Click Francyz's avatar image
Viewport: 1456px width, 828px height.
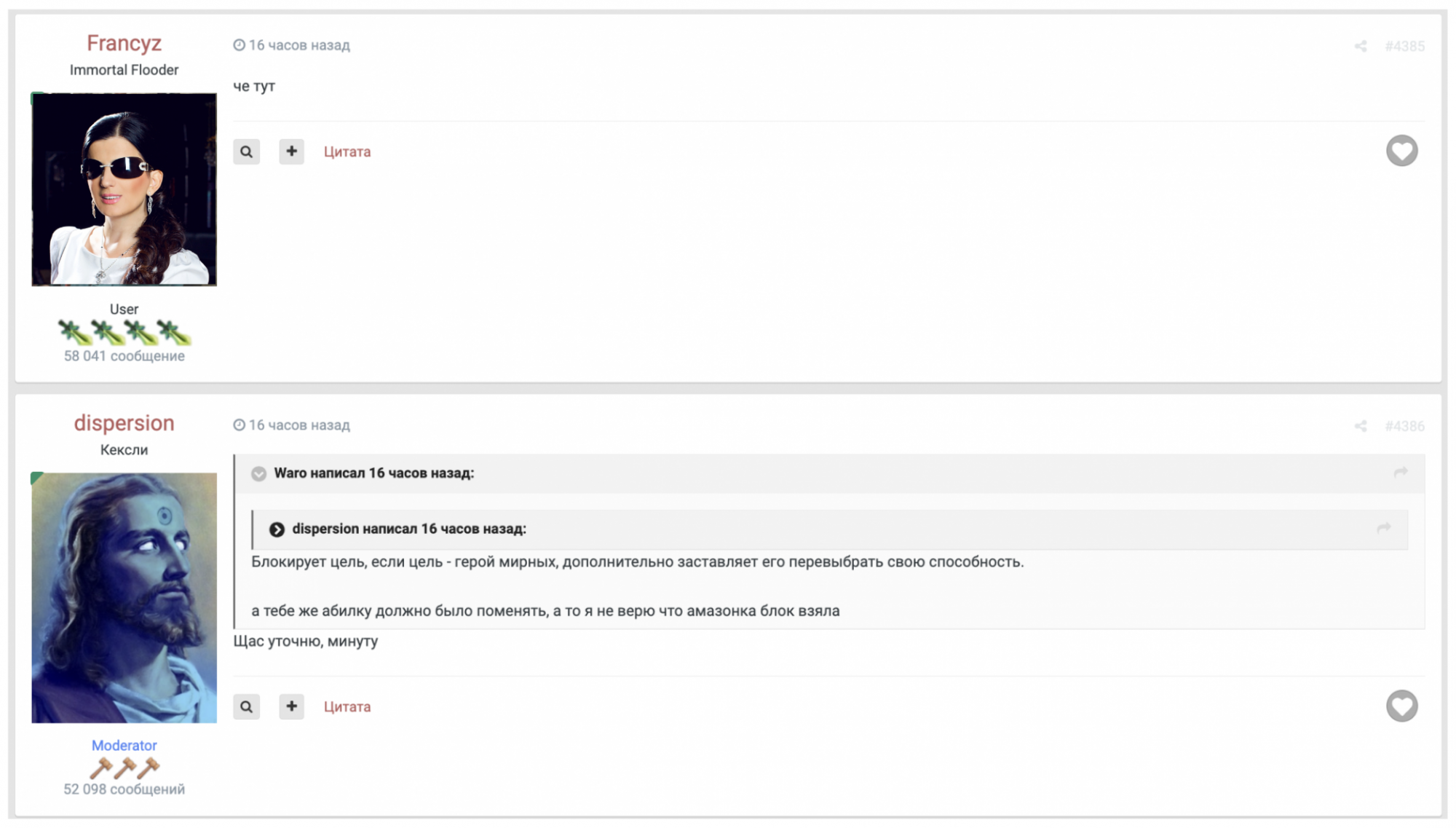pyautogui.click(x=124, y=189)
